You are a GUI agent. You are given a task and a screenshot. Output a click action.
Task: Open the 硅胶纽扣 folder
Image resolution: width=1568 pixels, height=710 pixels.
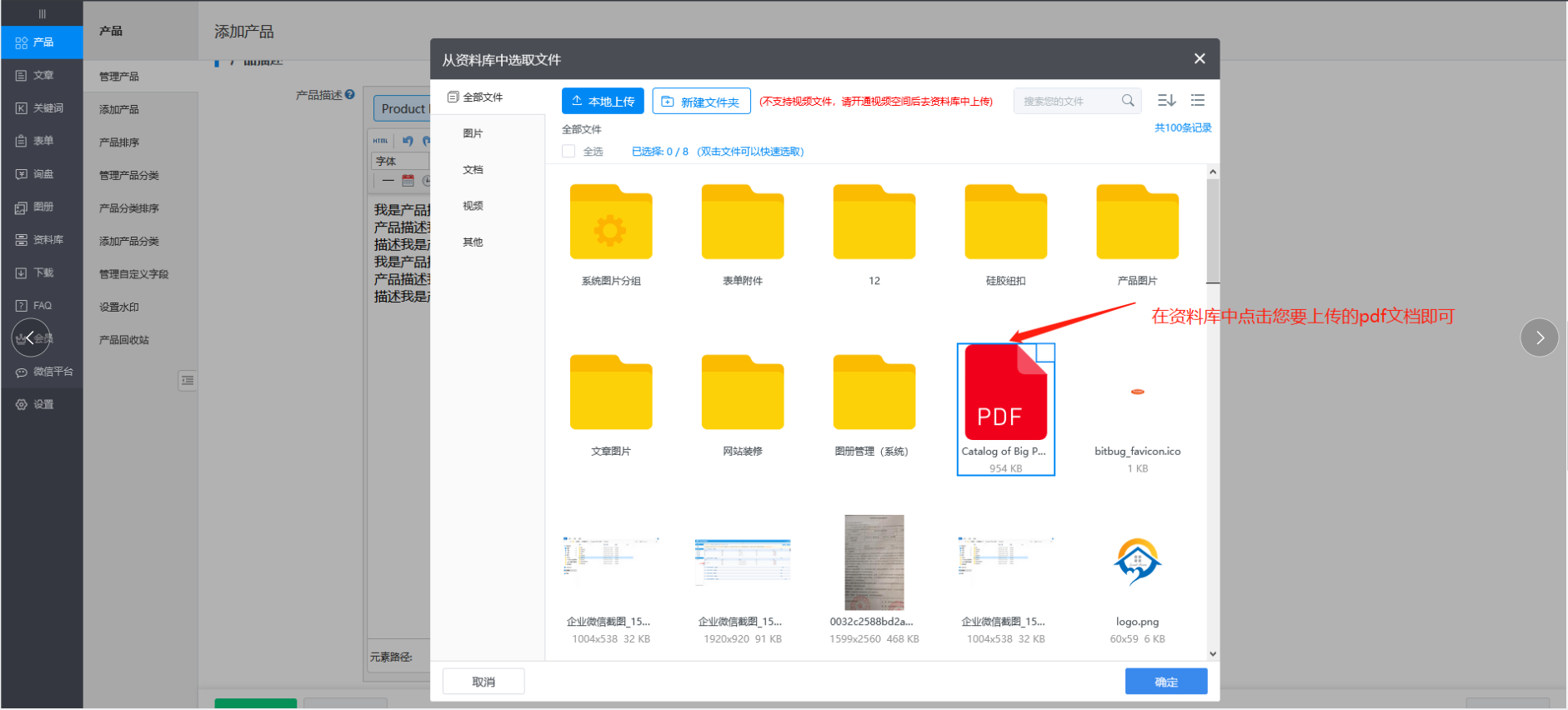[1005, 223]
